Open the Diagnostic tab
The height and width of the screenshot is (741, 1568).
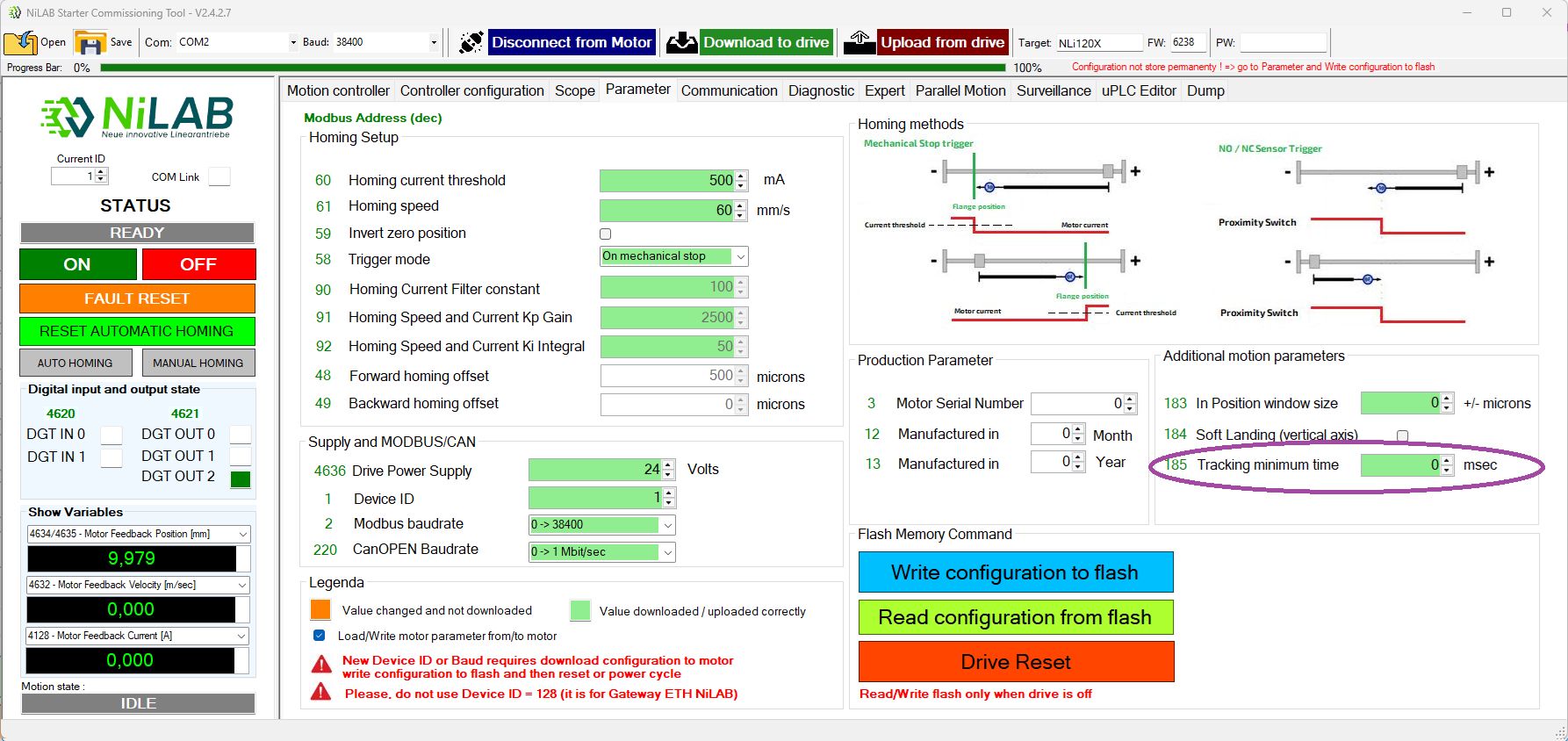[x=820, y=90]
